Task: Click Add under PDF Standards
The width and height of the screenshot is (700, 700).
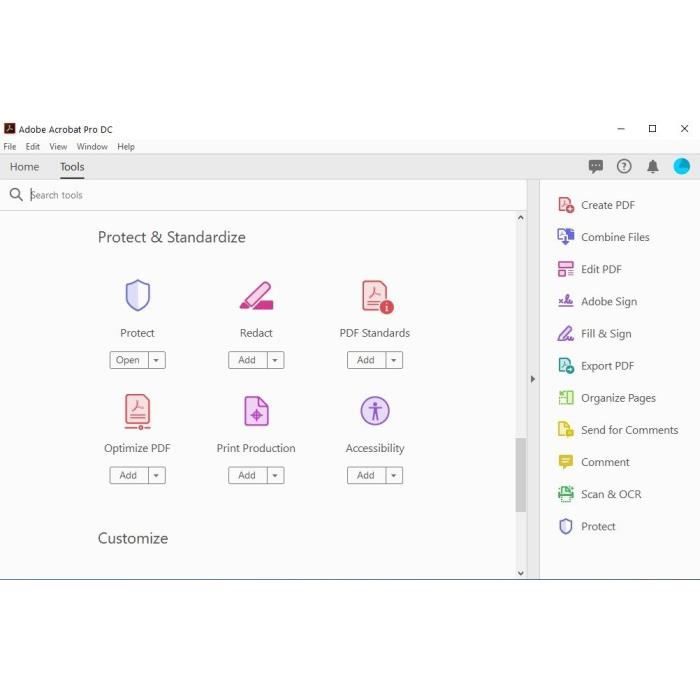Action: 366,360
